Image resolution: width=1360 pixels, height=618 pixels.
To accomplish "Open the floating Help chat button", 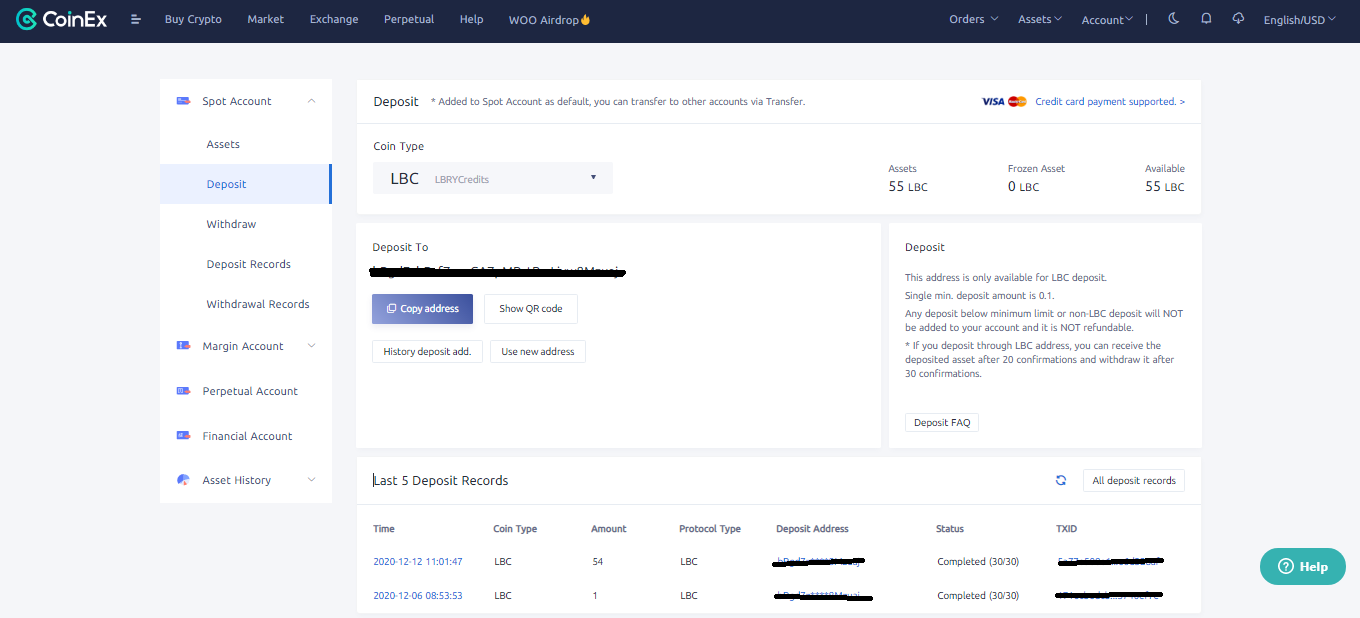I will [x=1303, y=567].
